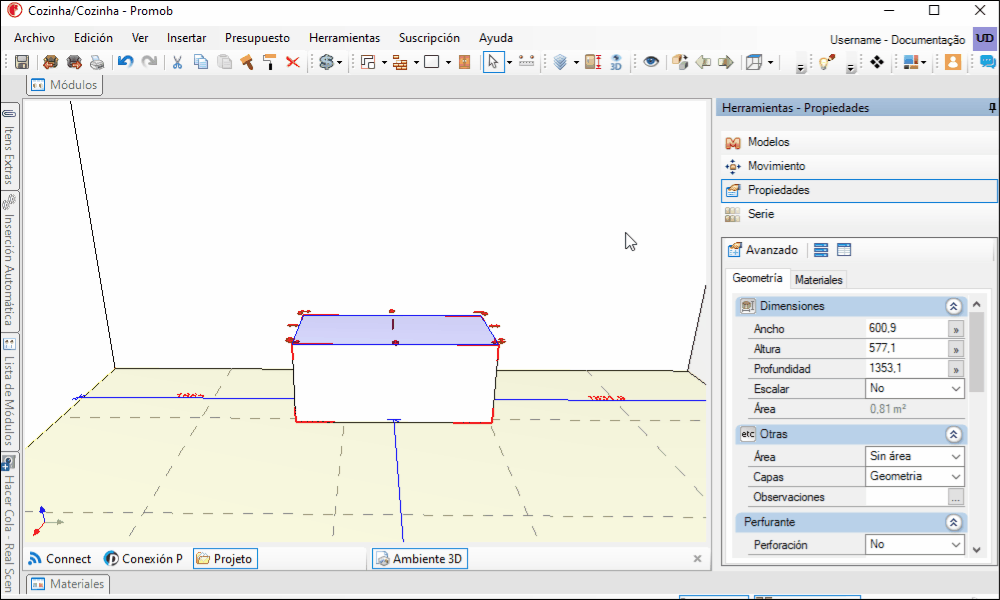
Task: Open the dollar icon dropdown arrow
Action: [x=339, y=62]
